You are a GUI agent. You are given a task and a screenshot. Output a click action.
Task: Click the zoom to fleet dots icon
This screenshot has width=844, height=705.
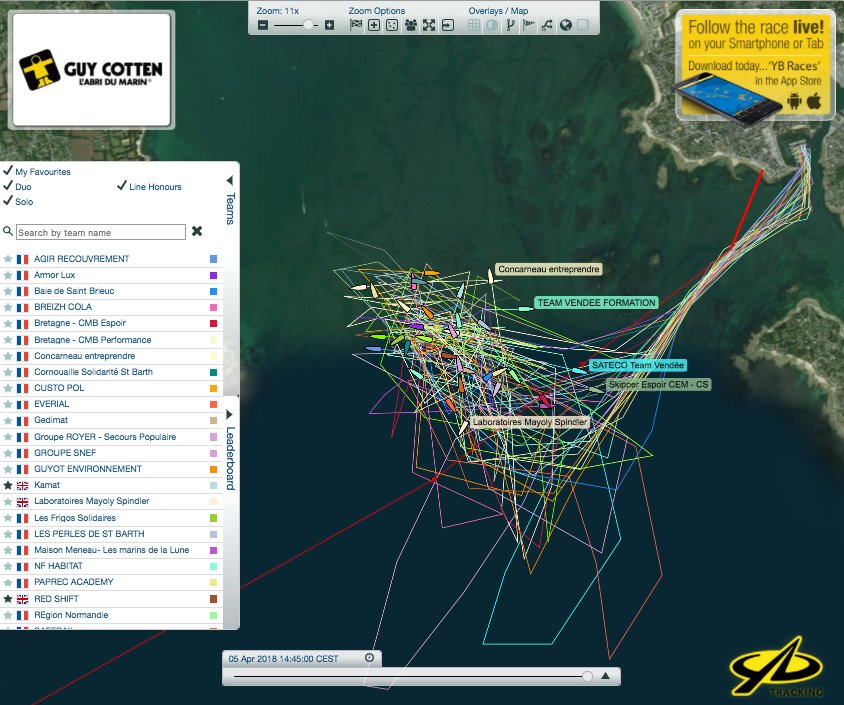point(392,25)
